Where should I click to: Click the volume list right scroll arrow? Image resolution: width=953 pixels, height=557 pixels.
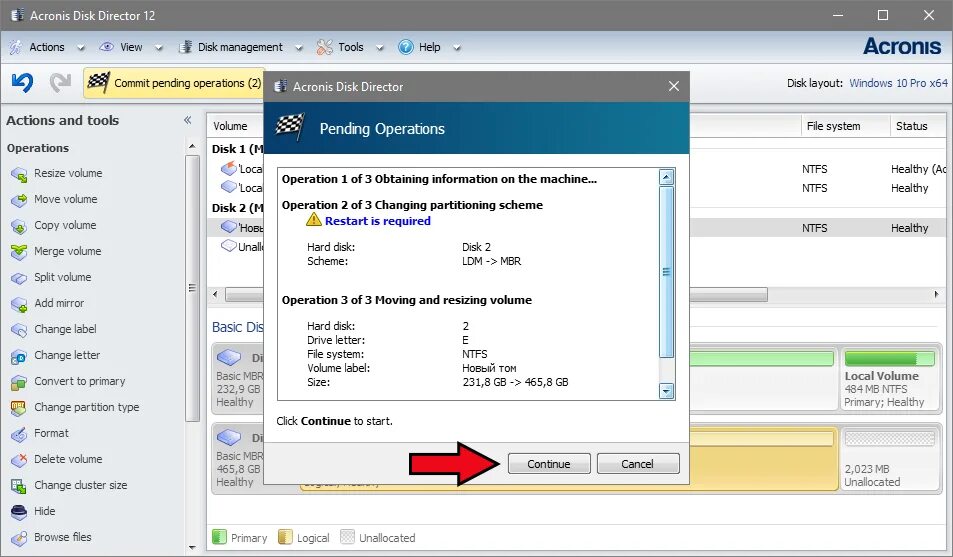936,294
